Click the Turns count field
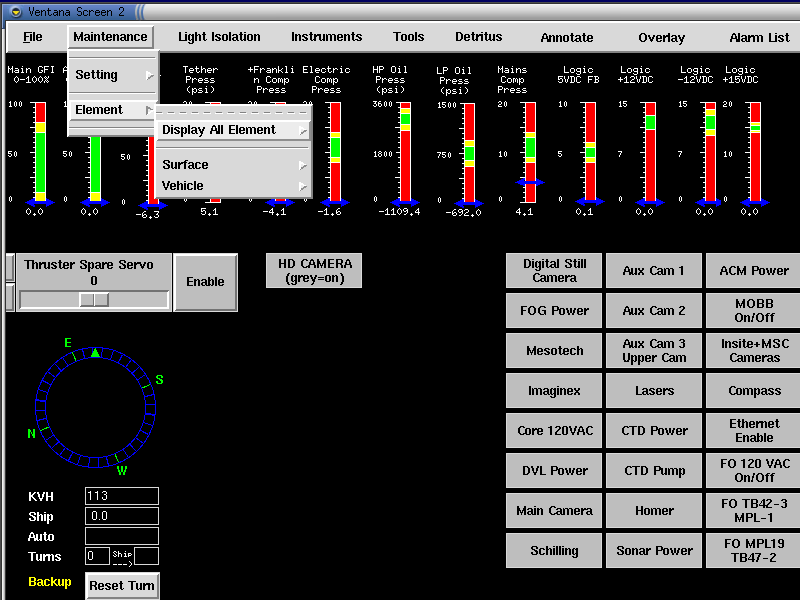The image size is (800, 600). pos(97,556)
